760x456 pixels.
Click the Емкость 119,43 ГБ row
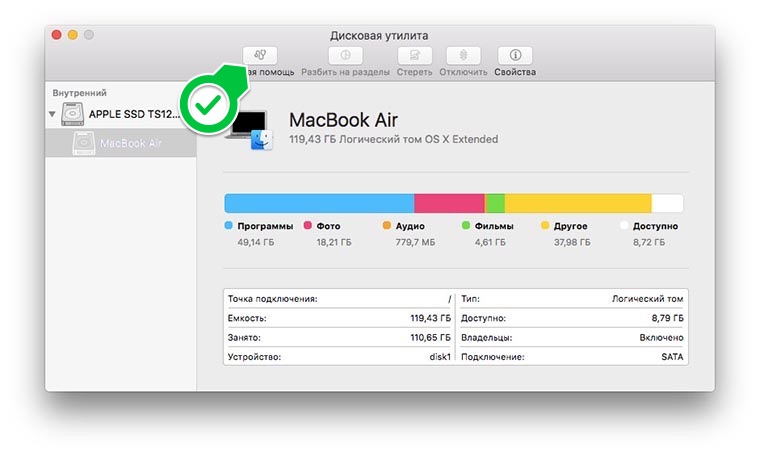click(x=339, y=318)
